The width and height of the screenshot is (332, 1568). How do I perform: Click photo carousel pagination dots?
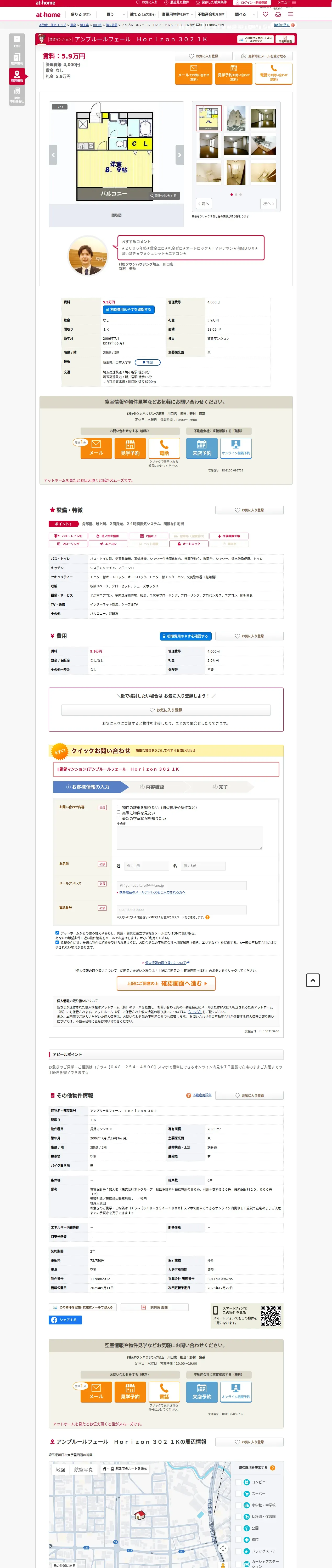(x=236, y=194)
